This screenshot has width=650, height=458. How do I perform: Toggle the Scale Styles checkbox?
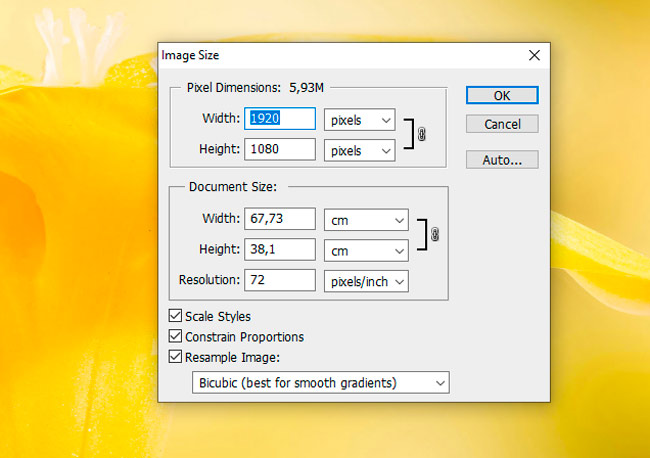[x=176, y=317]
